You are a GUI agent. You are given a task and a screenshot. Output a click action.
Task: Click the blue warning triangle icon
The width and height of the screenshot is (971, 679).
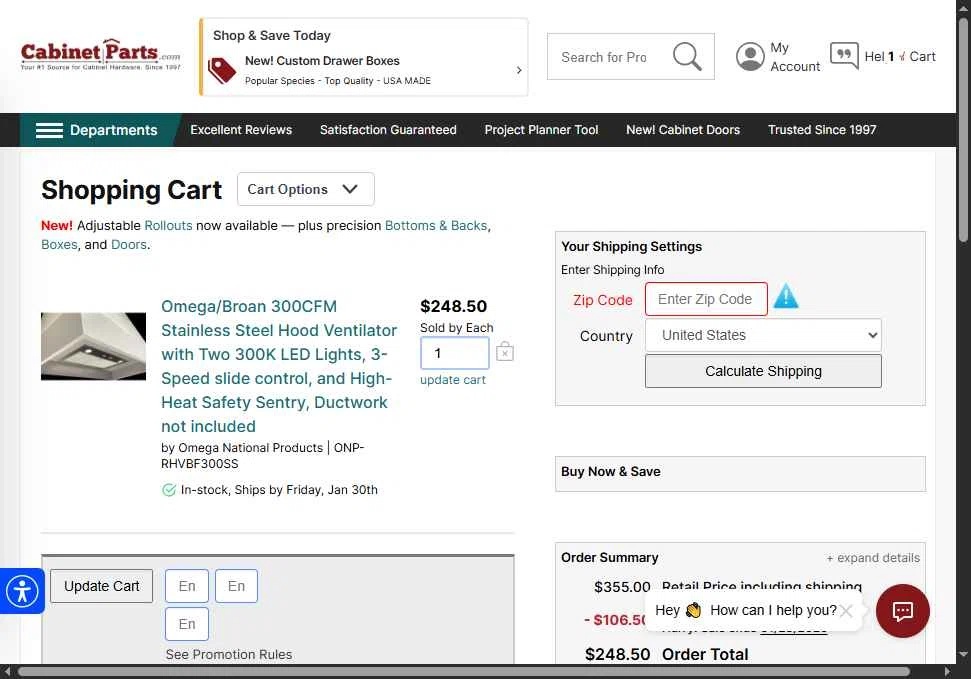click(x=786, y=296)
